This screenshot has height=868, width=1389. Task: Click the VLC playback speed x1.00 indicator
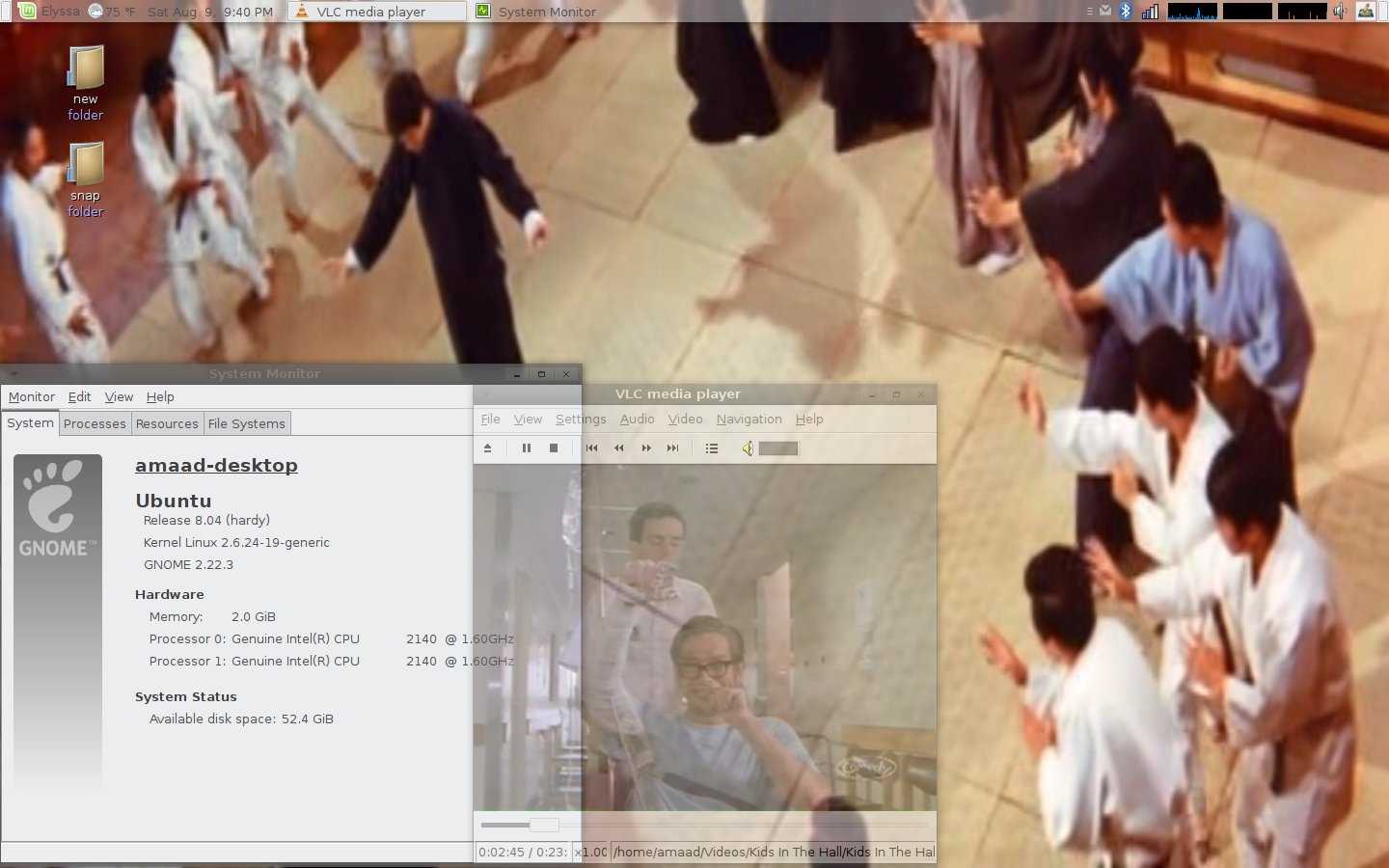pyautogui.click(x=591, y=853)
